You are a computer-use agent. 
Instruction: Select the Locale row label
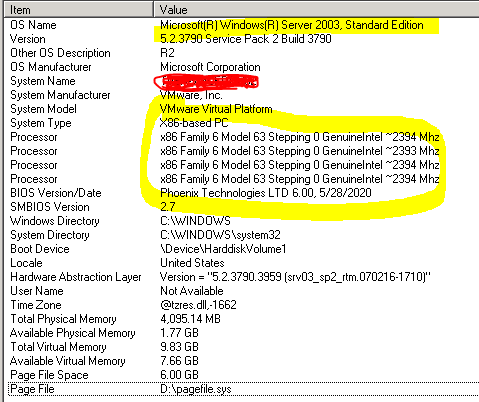coord(26,263)
